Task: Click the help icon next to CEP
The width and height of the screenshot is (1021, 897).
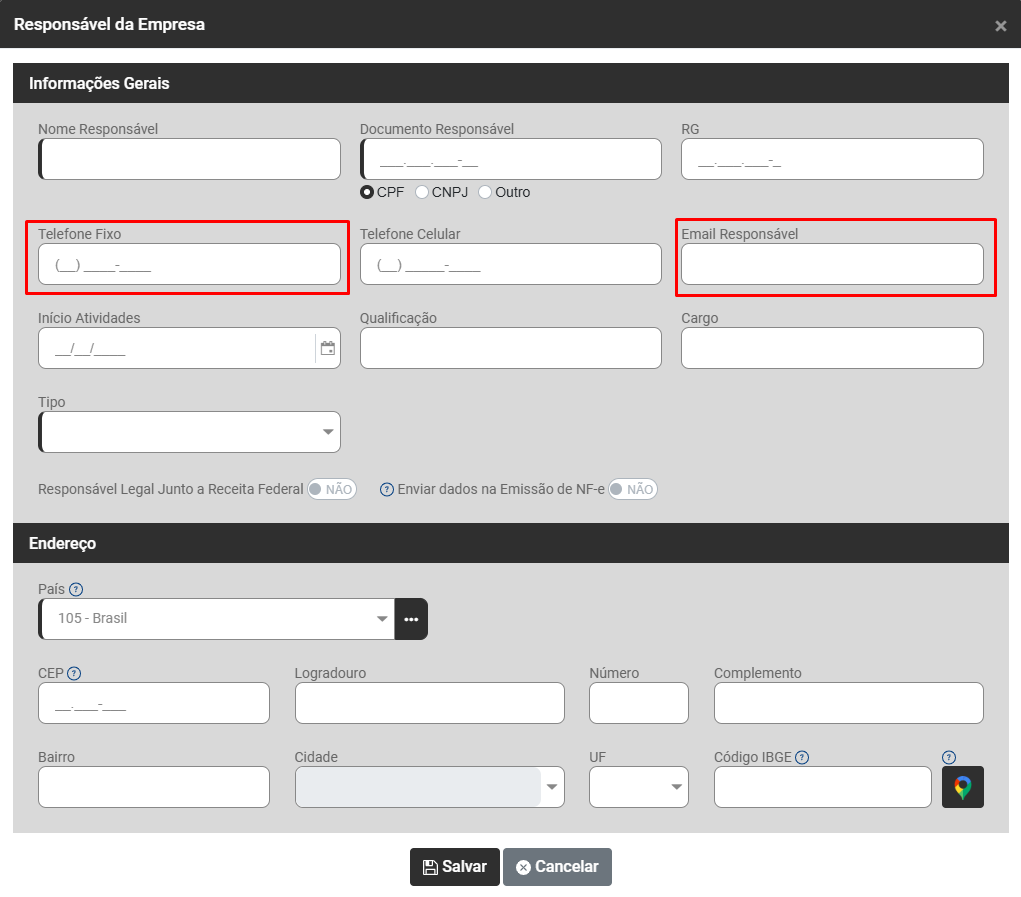Action: click(x=73, y=673)
